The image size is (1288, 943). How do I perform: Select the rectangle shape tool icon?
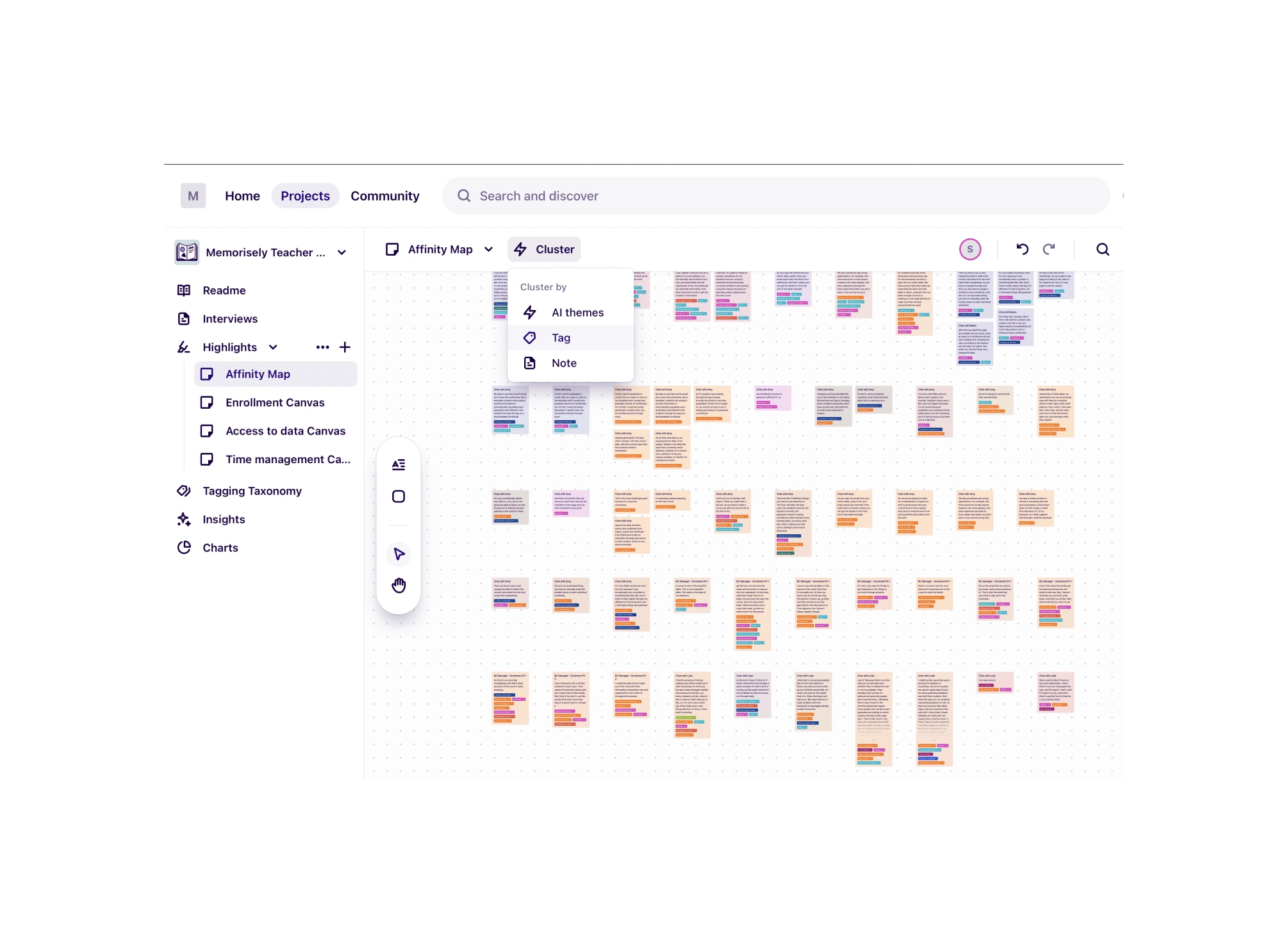point(399,497)
